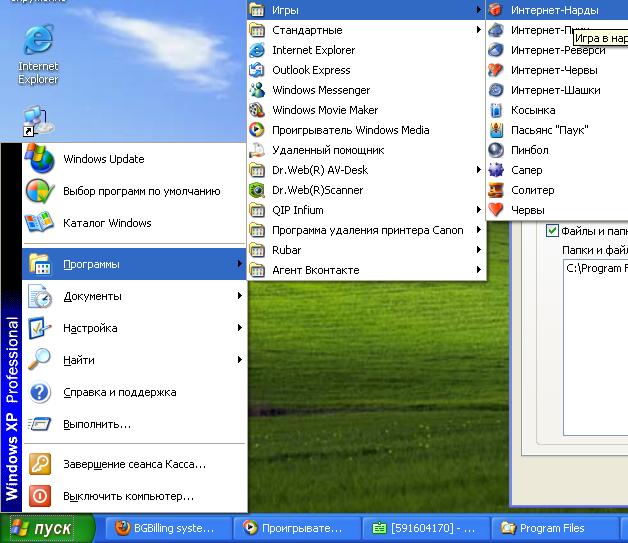628x543 pixels.
Task: Select the Rubar folder entry
Action: (x=366, y=250)
